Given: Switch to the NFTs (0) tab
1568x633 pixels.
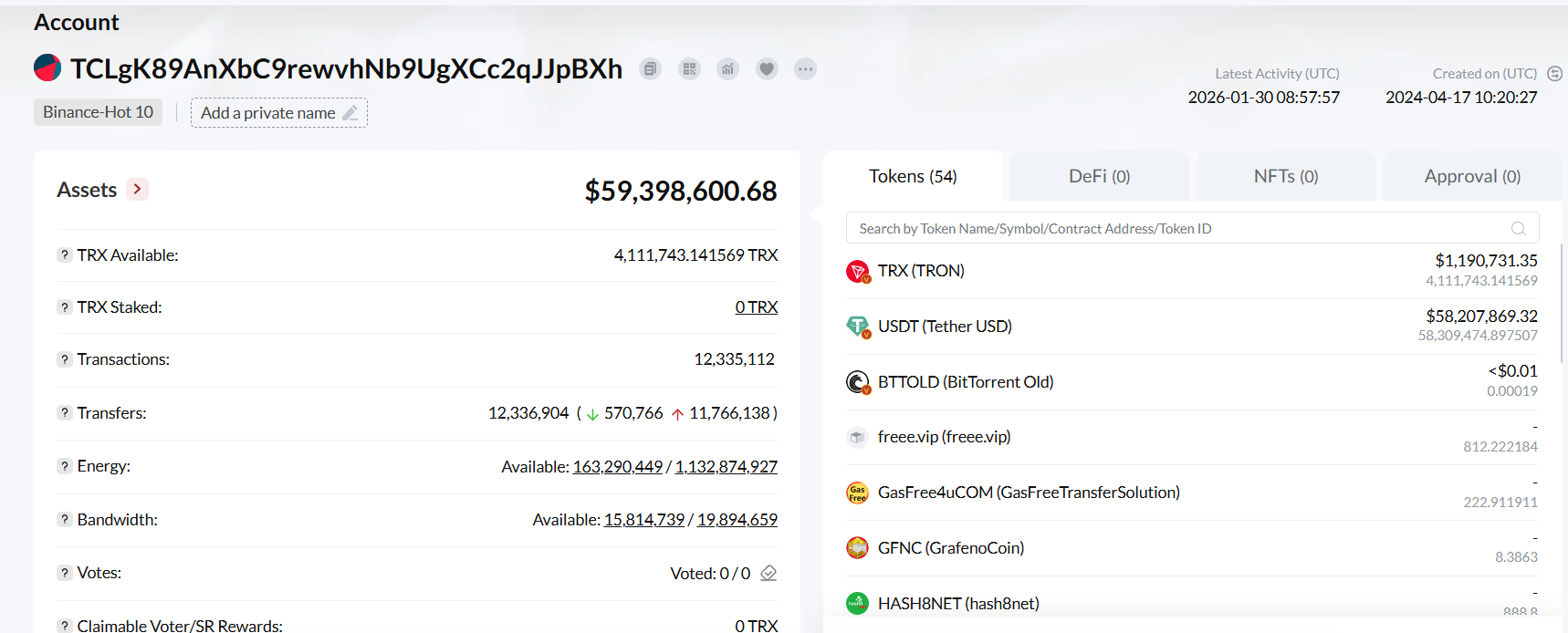Looking at the screenshot, I should pyautogui.click(x=1286, y=176).
